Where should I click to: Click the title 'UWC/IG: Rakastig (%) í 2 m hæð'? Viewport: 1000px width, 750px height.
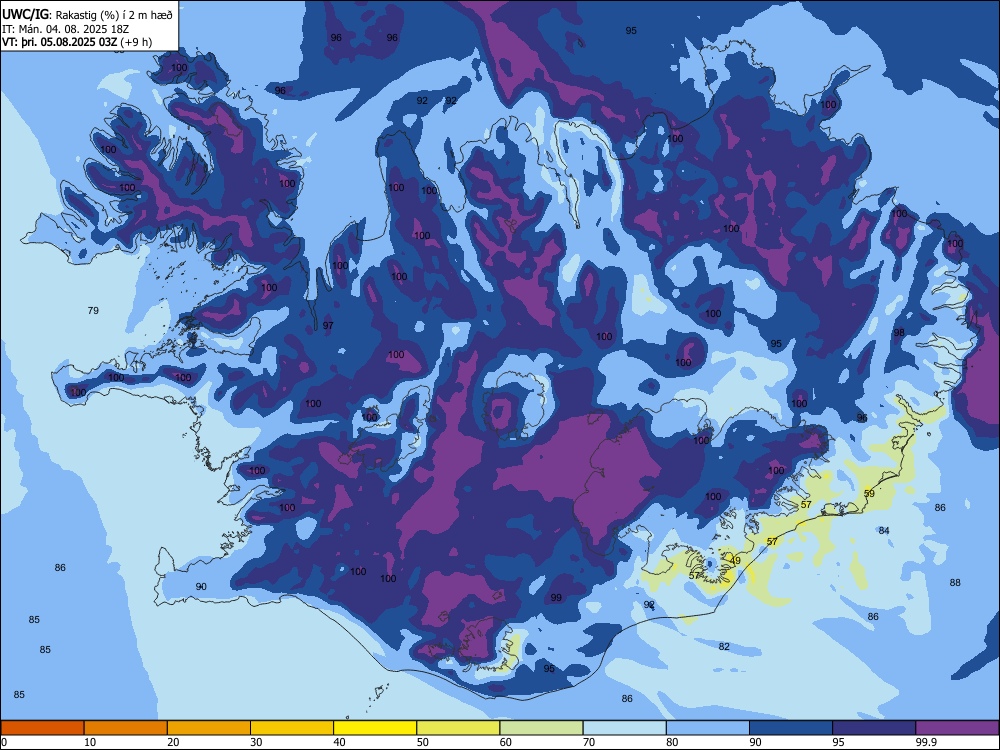[x=87, y=15]
